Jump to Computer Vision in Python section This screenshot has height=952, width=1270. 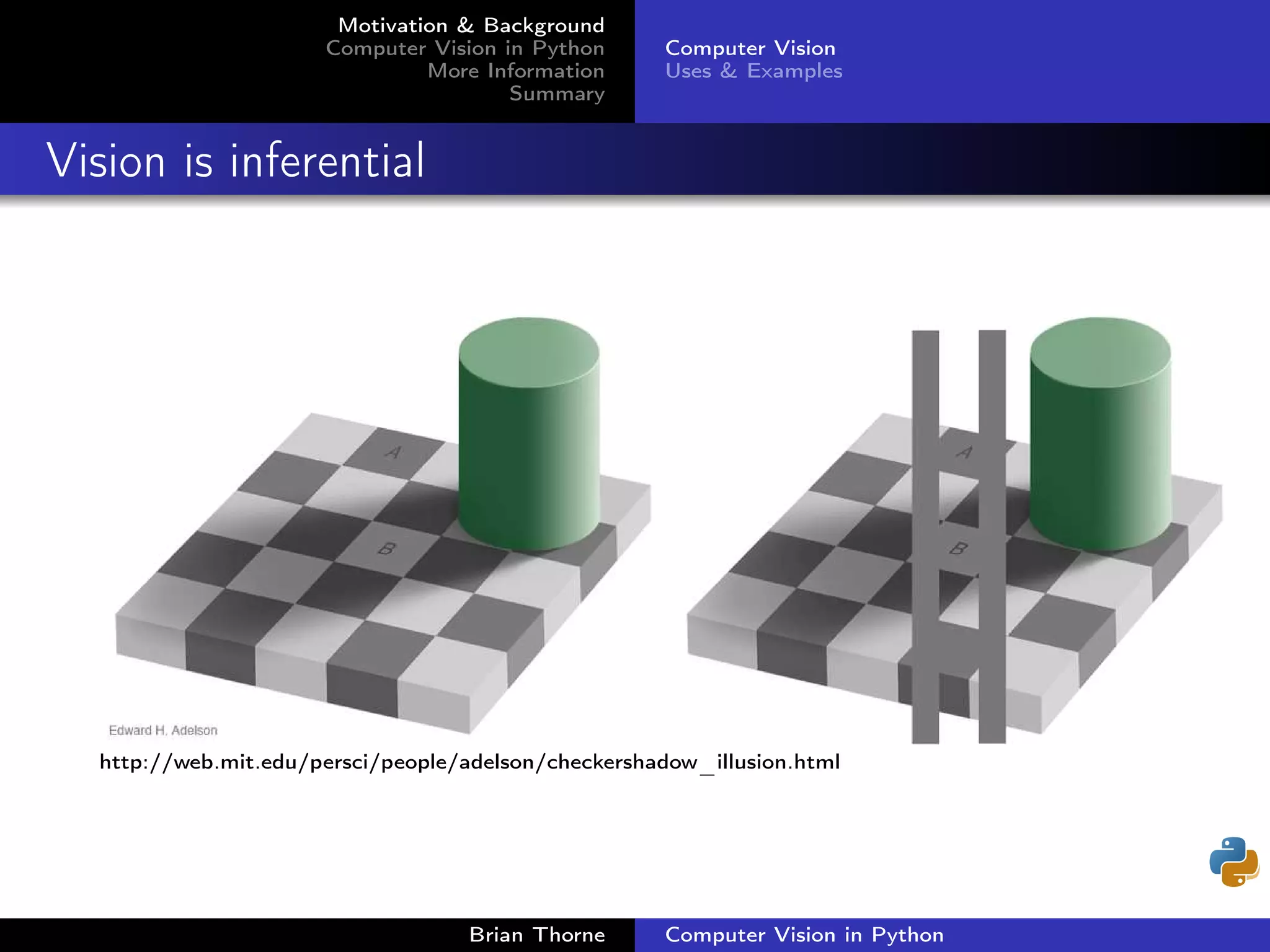click(465, 48)
